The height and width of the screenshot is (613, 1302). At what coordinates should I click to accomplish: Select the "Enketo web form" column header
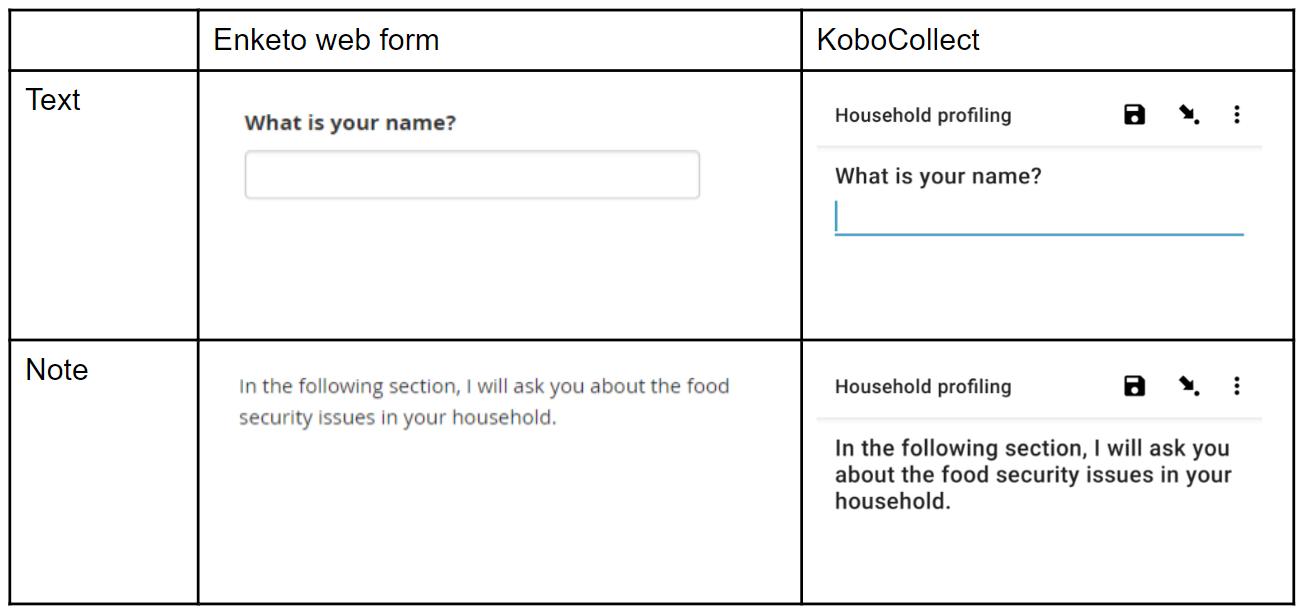point(326,40)
